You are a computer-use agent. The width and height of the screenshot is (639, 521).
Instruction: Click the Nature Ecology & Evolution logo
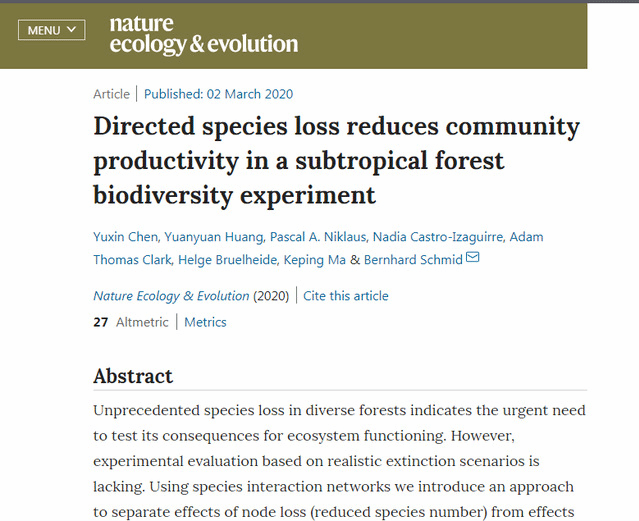click(203, 34)
